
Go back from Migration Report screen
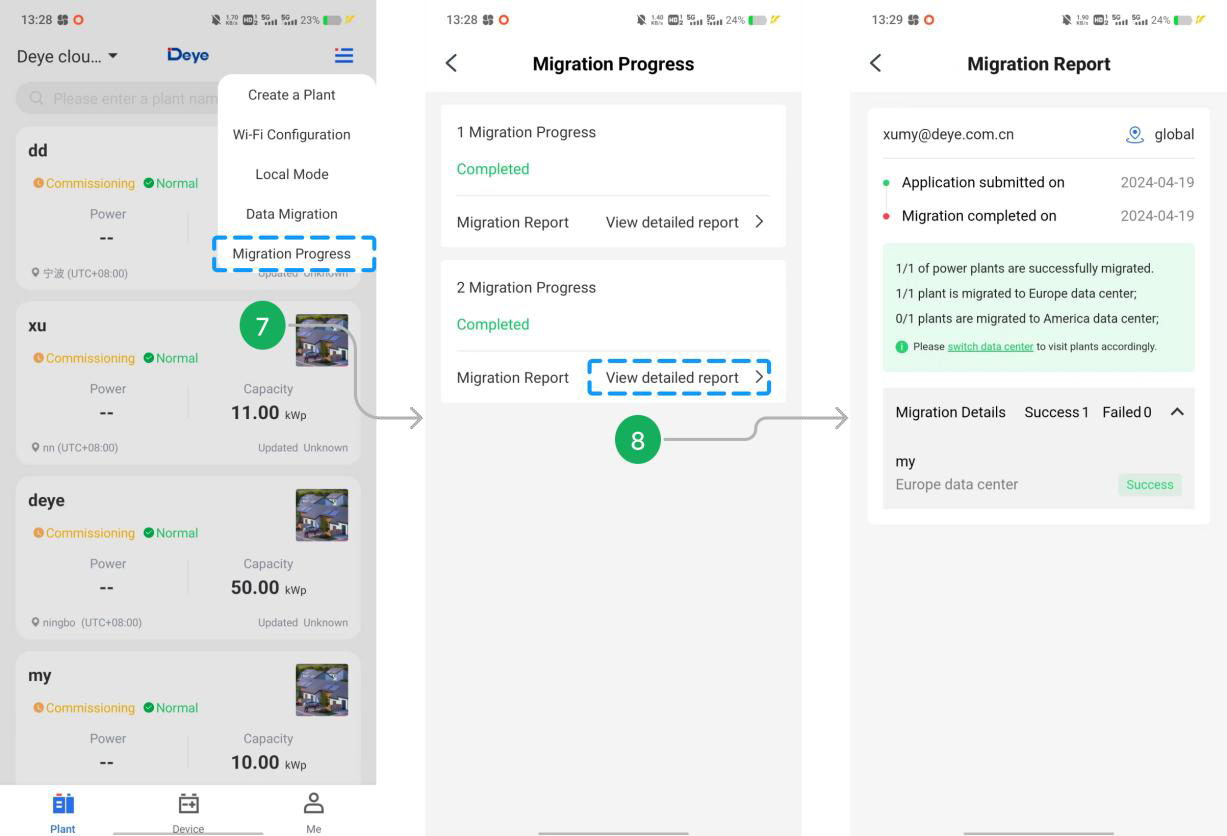click(x=876, y=64)
